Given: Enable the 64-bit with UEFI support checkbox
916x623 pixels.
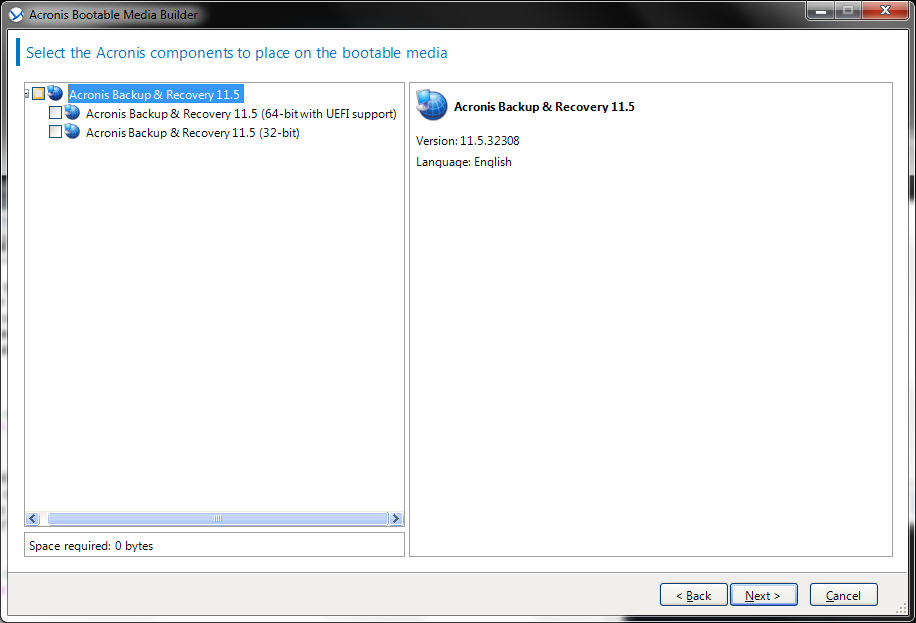Looking at the screenshot, I should tap(55, 112).
